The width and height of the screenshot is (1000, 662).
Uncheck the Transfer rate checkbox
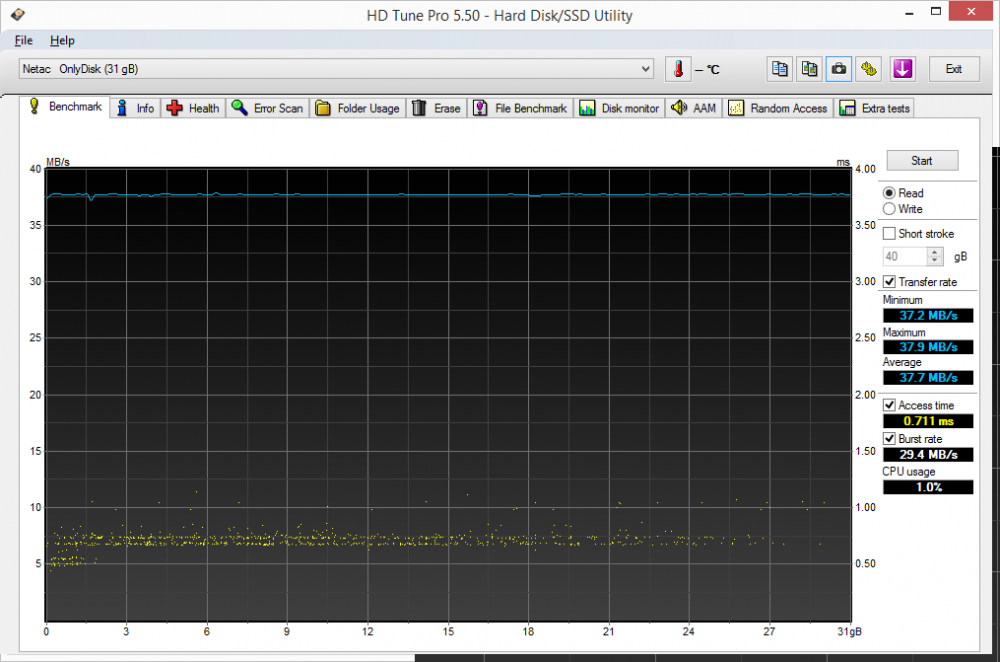pos(889,282)
